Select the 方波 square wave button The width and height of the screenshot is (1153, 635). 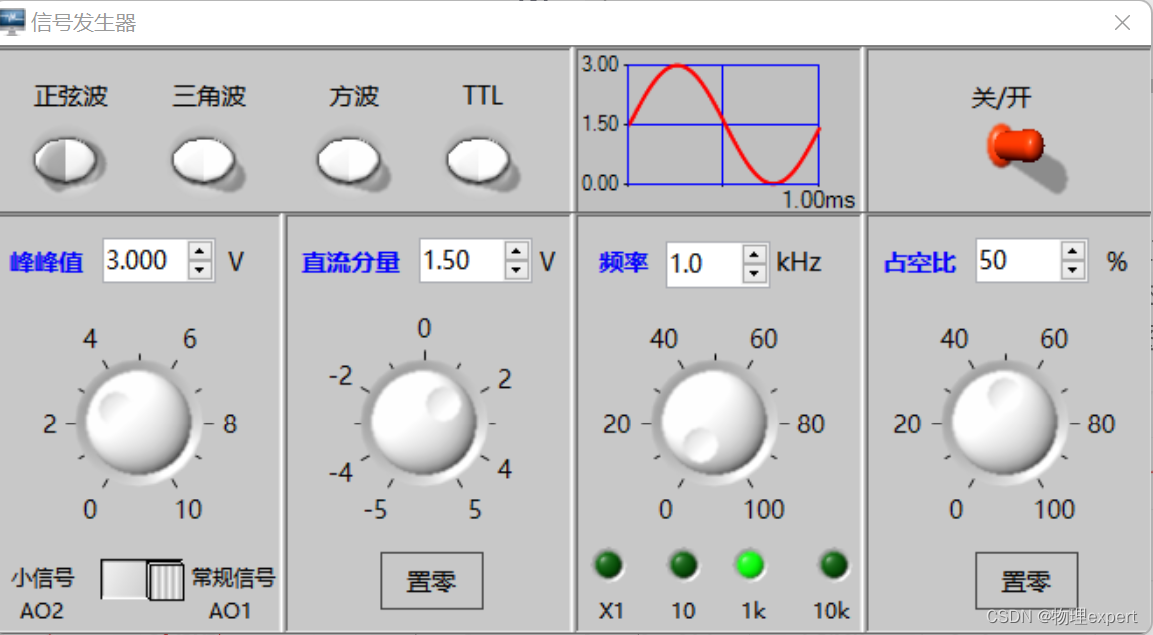click(349, 159)
